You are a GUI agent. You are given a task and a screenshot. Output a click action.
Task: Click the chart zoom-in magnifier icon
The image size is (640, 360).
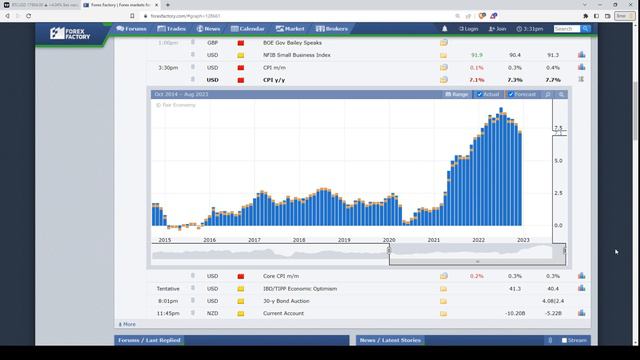pos(562,94)
